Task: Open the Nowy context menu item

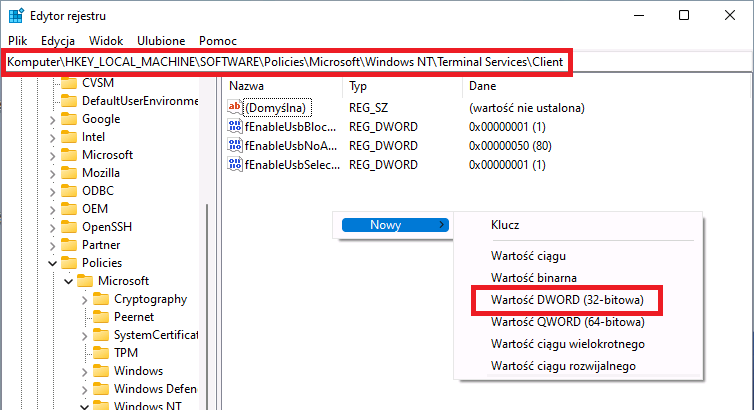Action: tap(395, 225)
